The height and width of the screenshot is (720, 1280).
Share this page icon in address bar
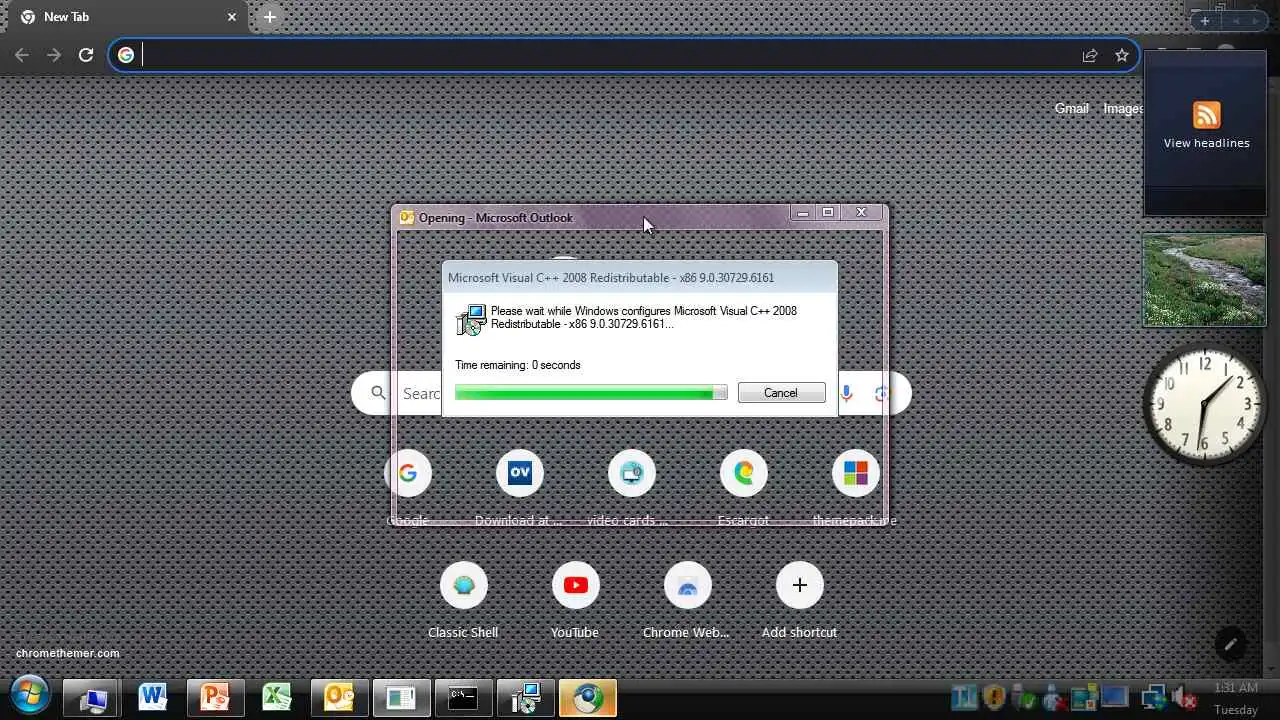point(1090,55)
